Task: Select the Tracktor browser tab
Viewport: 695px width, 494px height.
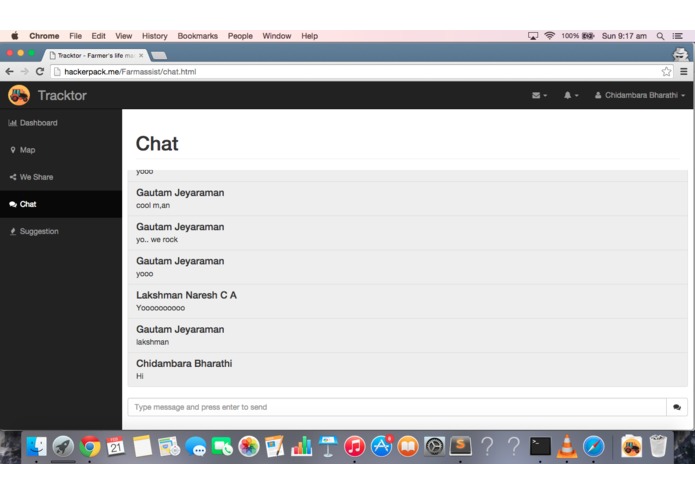Action: pyautogui.click(x=95, y=55)
